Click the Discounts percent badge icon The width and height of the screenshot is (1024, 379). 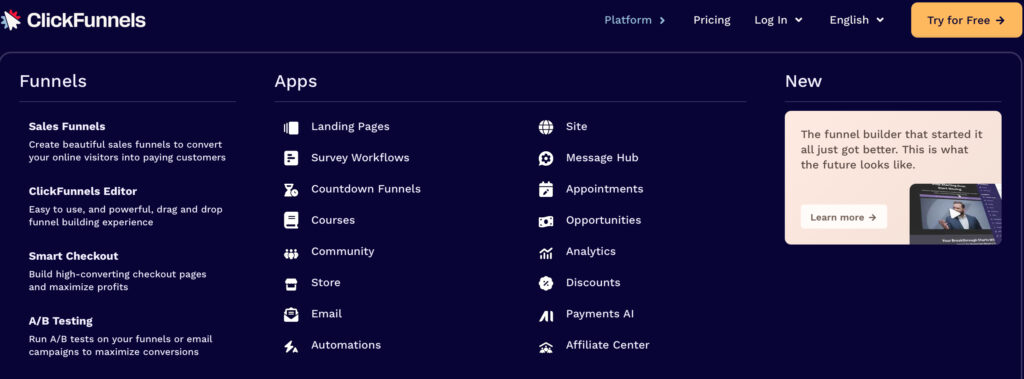pyautogui.click(x=546, y=283)
